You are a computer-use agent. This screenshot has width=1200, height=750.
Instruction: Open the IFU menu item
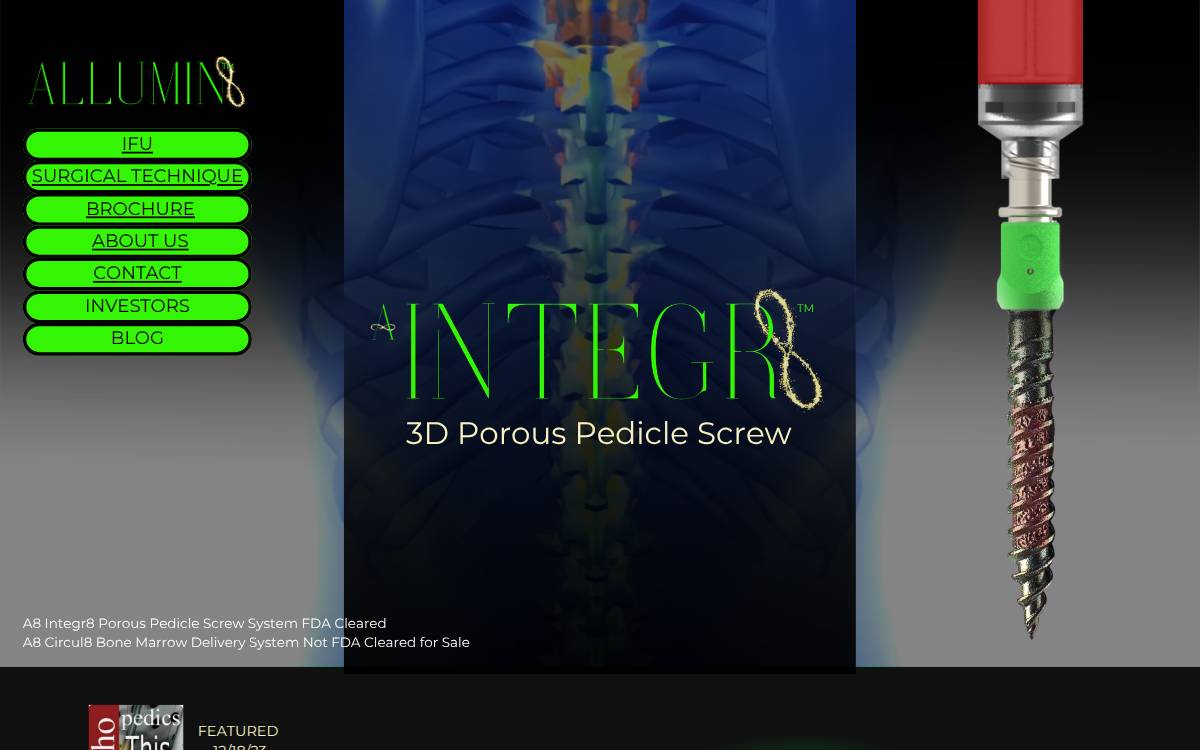(x=137, y=144)
